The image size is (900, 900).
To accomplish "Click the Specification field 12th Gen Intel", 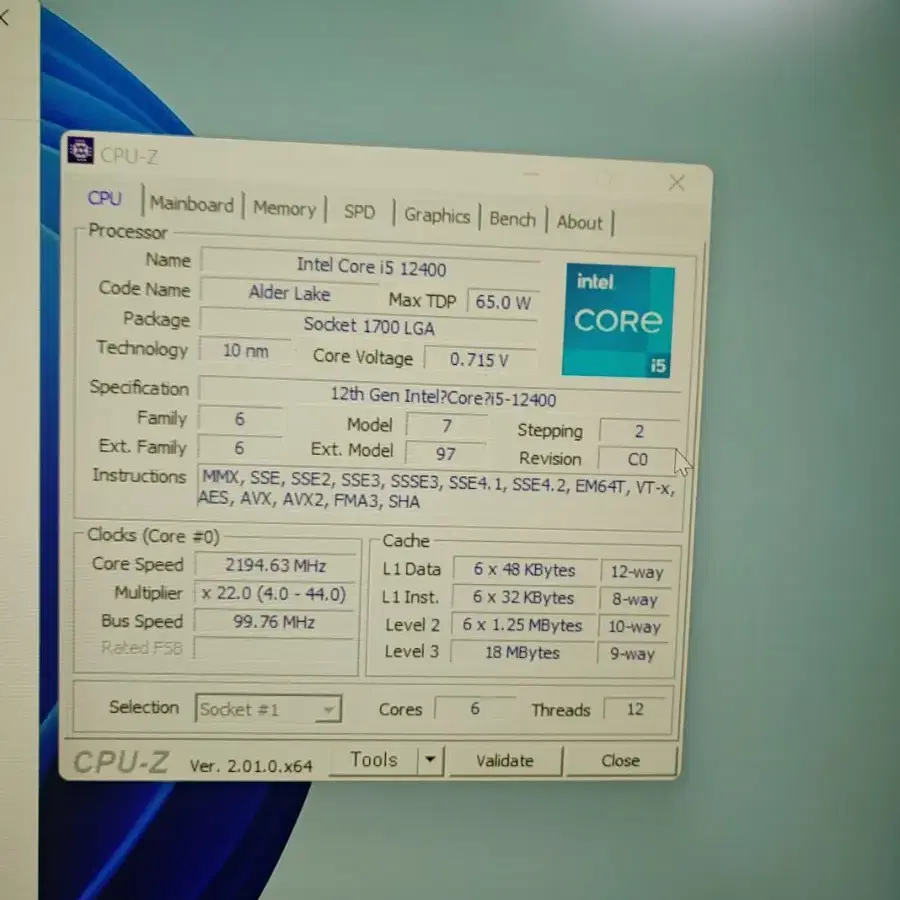I will 441,395.
